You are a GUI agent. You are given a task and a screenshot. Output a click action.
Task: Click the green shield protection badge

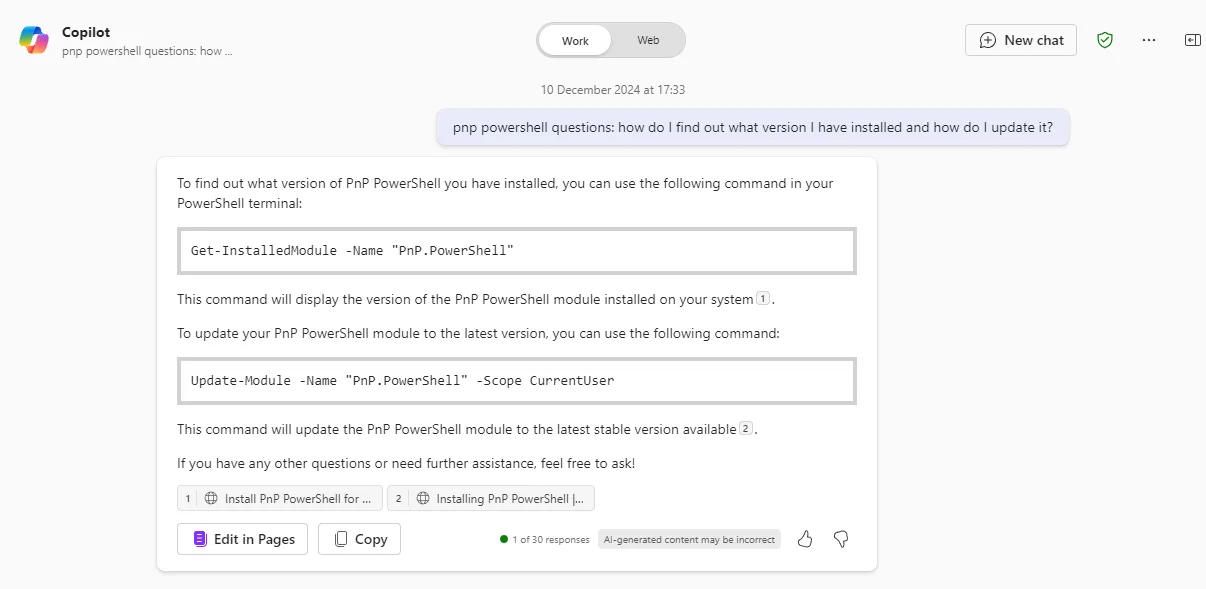[1104, 40]
